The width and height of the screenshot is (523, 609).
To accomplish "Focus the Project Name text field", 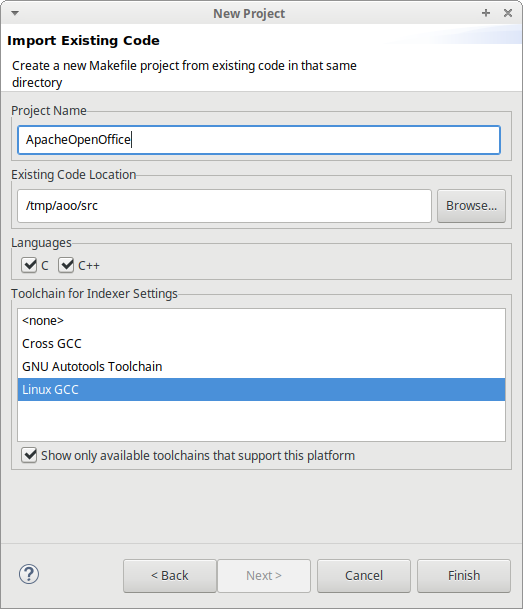I will tap(259, 140).
